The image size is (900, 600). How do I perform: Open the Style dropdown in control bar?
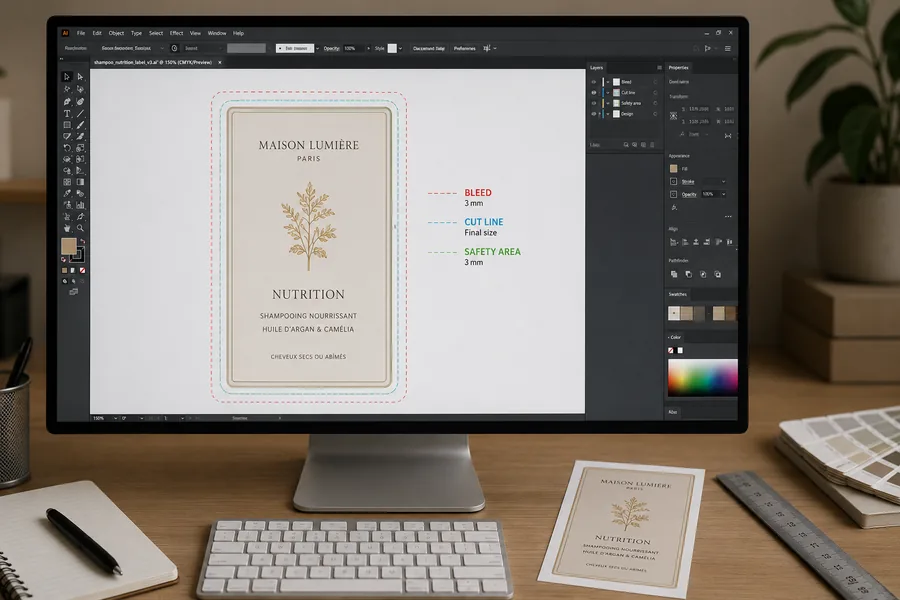400,49
